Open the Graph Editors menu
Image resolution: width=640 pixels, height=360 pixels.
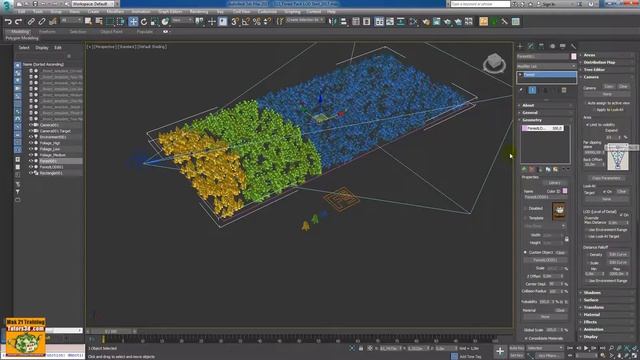pos(170,11)
